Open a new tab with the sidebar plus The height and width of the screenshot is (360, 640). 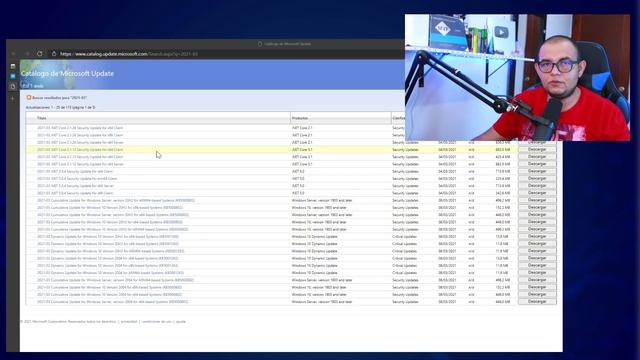click(13, 98)
